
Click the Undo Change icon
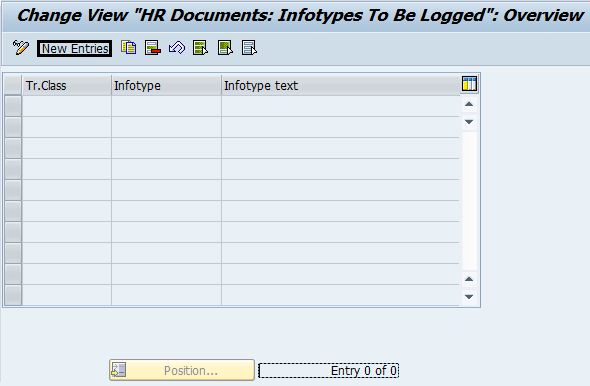pos(177,48)
